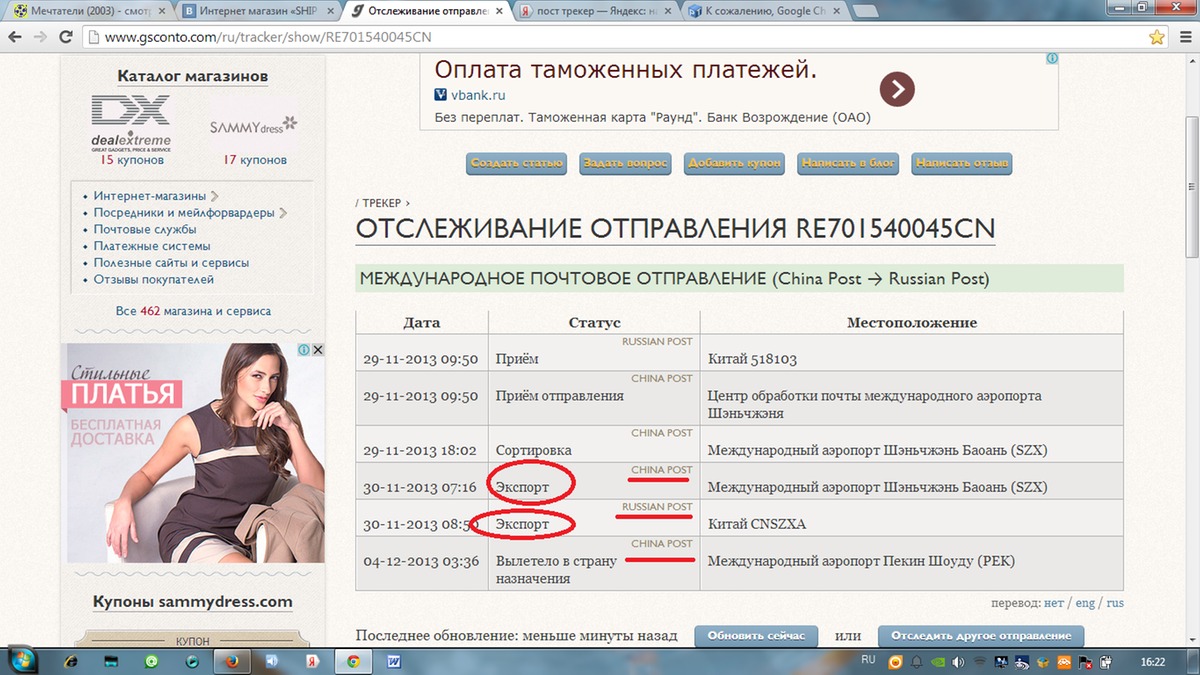The width and height of the screenshot is (1200, 675).
Task: Open Firefox from the taskbar
Action: pos(231,661)
